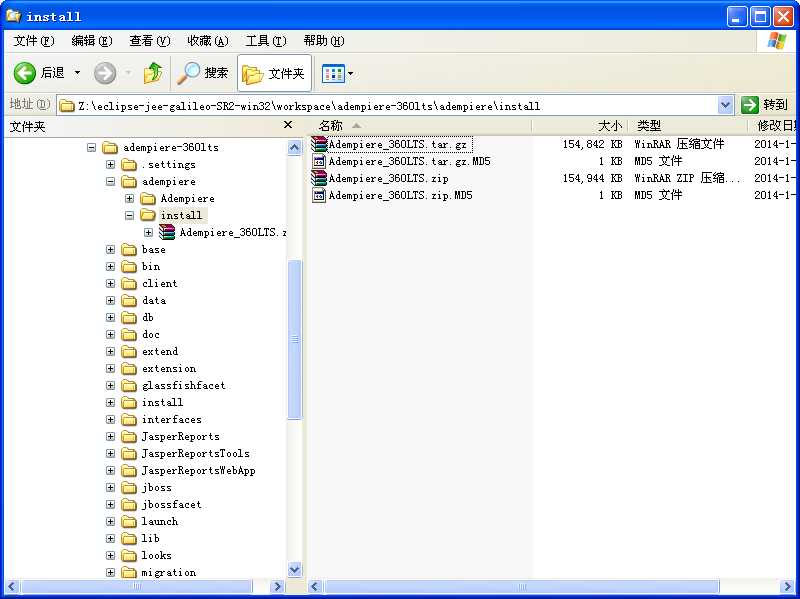
Task: Collapse the lowercase adempiere tree node
Action: click(x=110, y=181)
